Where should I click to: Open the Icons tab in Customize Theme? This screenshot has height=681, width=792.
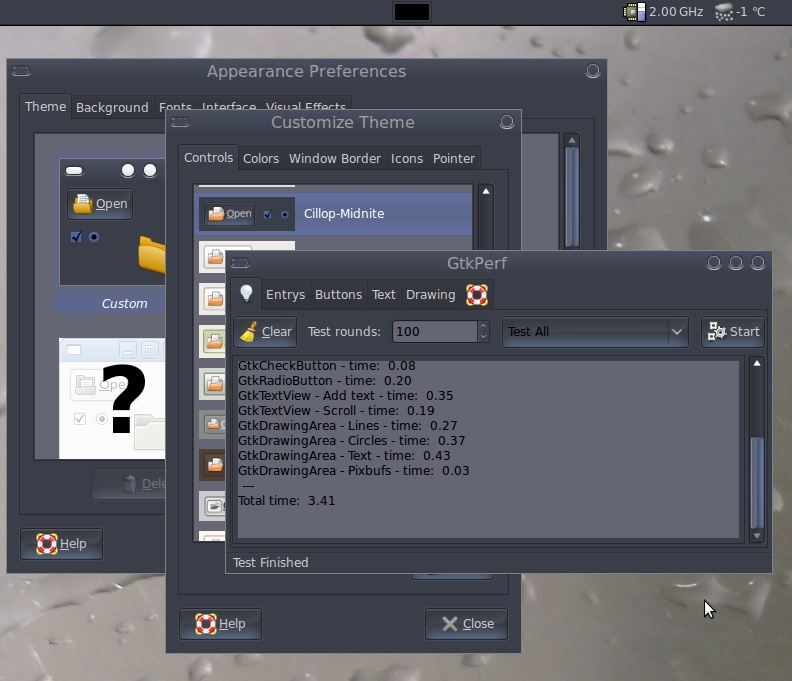coord(407,159)
